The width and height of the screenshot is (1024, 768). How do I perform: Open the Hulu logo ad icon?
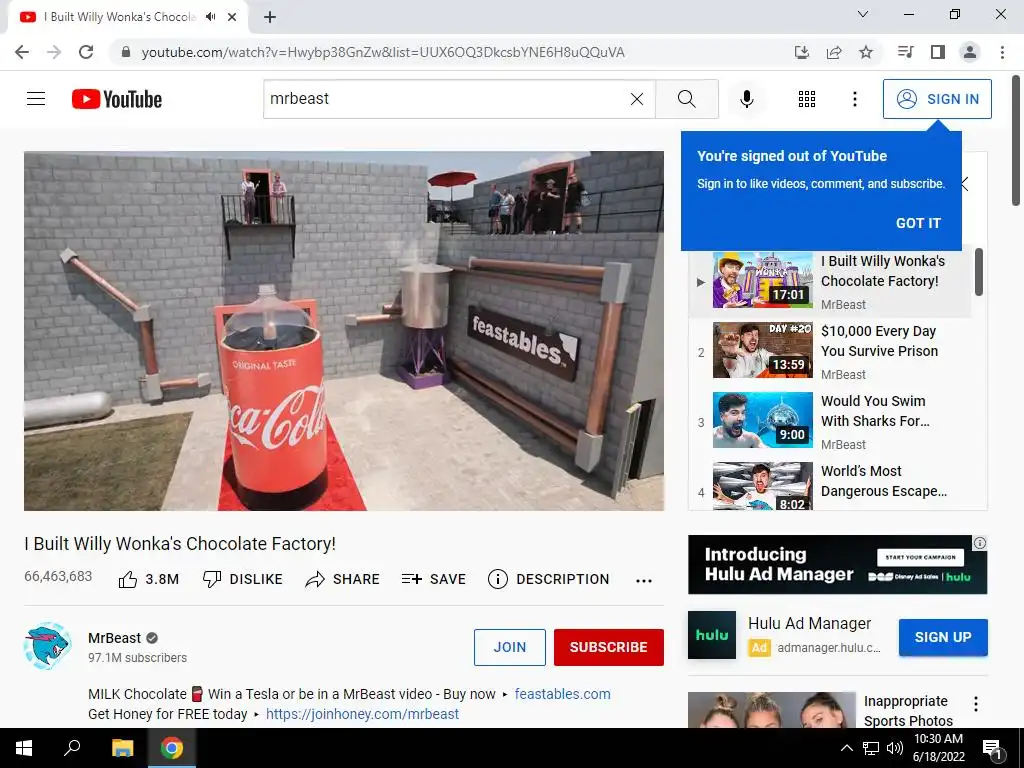click(712, 635)
